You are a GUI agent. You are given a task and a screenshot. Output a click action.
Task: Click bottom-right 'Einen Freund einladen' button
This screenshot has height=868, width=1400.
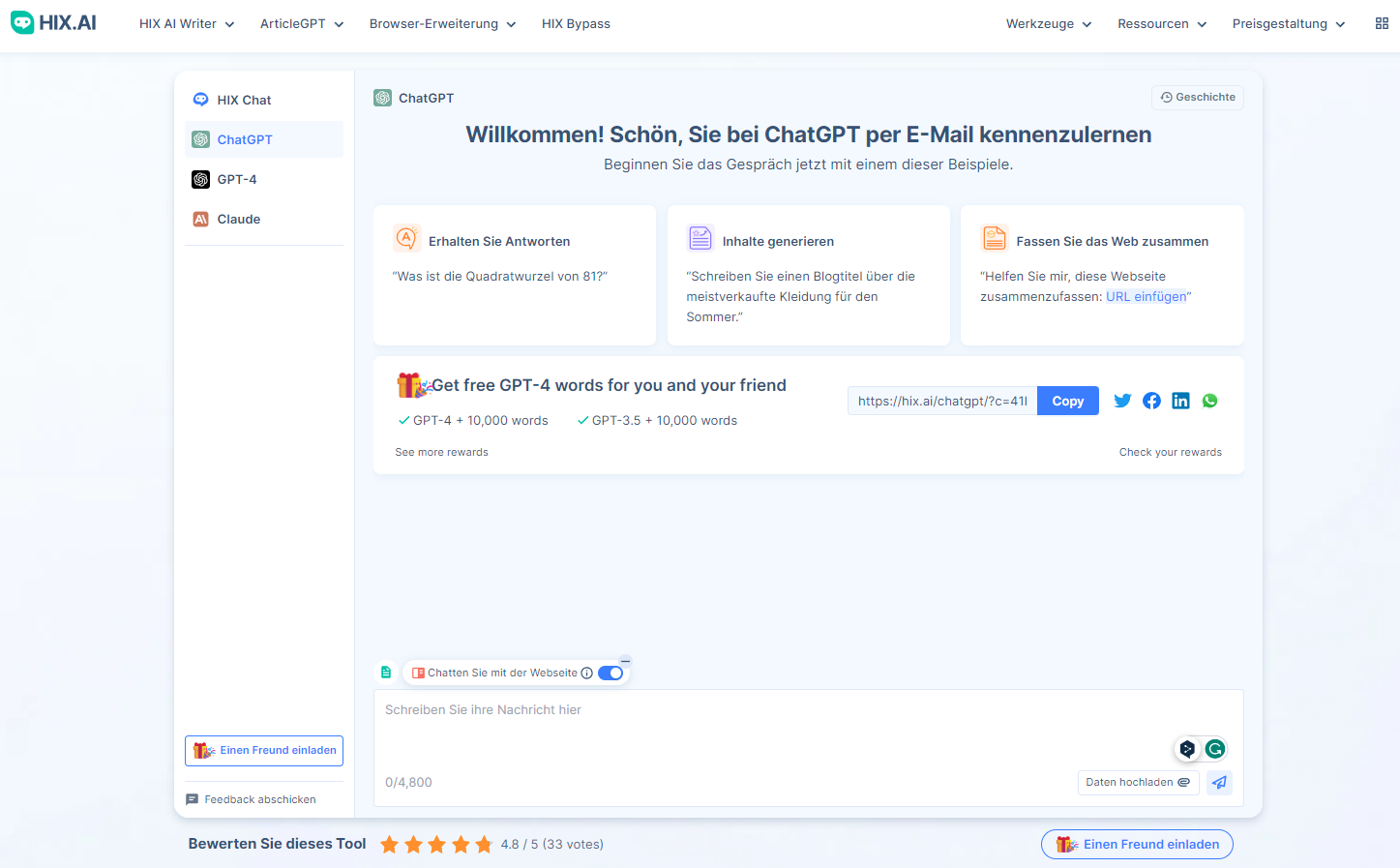(x=1137, y=844)
